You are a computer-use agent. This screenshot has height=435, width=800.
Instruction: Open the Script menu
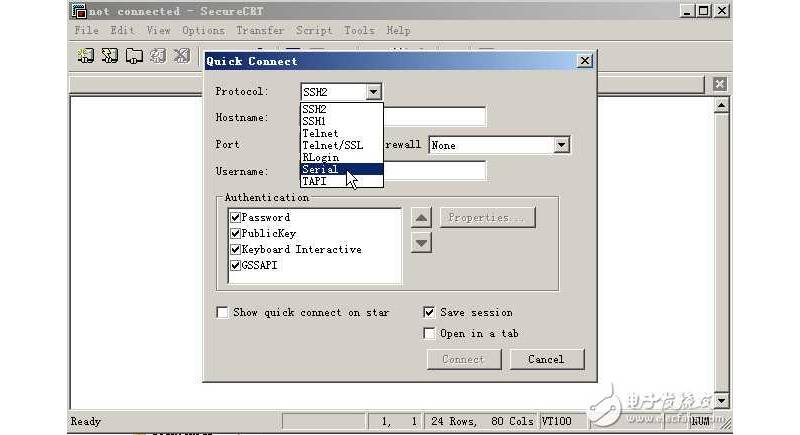314,31
